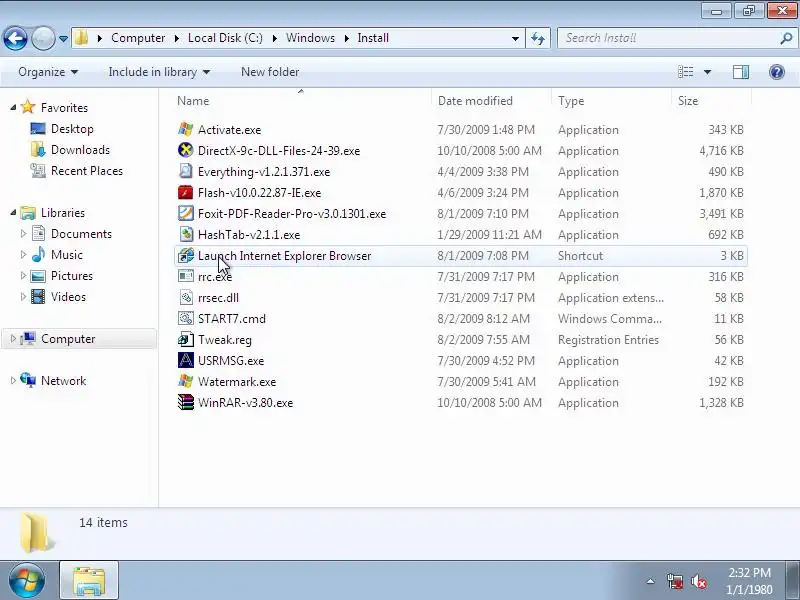Show hidden tray icons arrow

650,581
